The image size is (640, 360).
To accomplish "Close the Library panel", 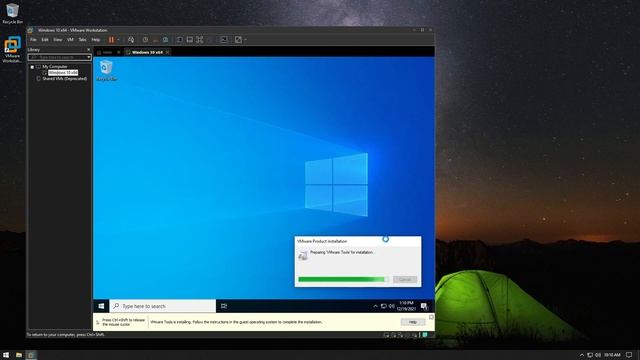I will (x=89, y=50).
